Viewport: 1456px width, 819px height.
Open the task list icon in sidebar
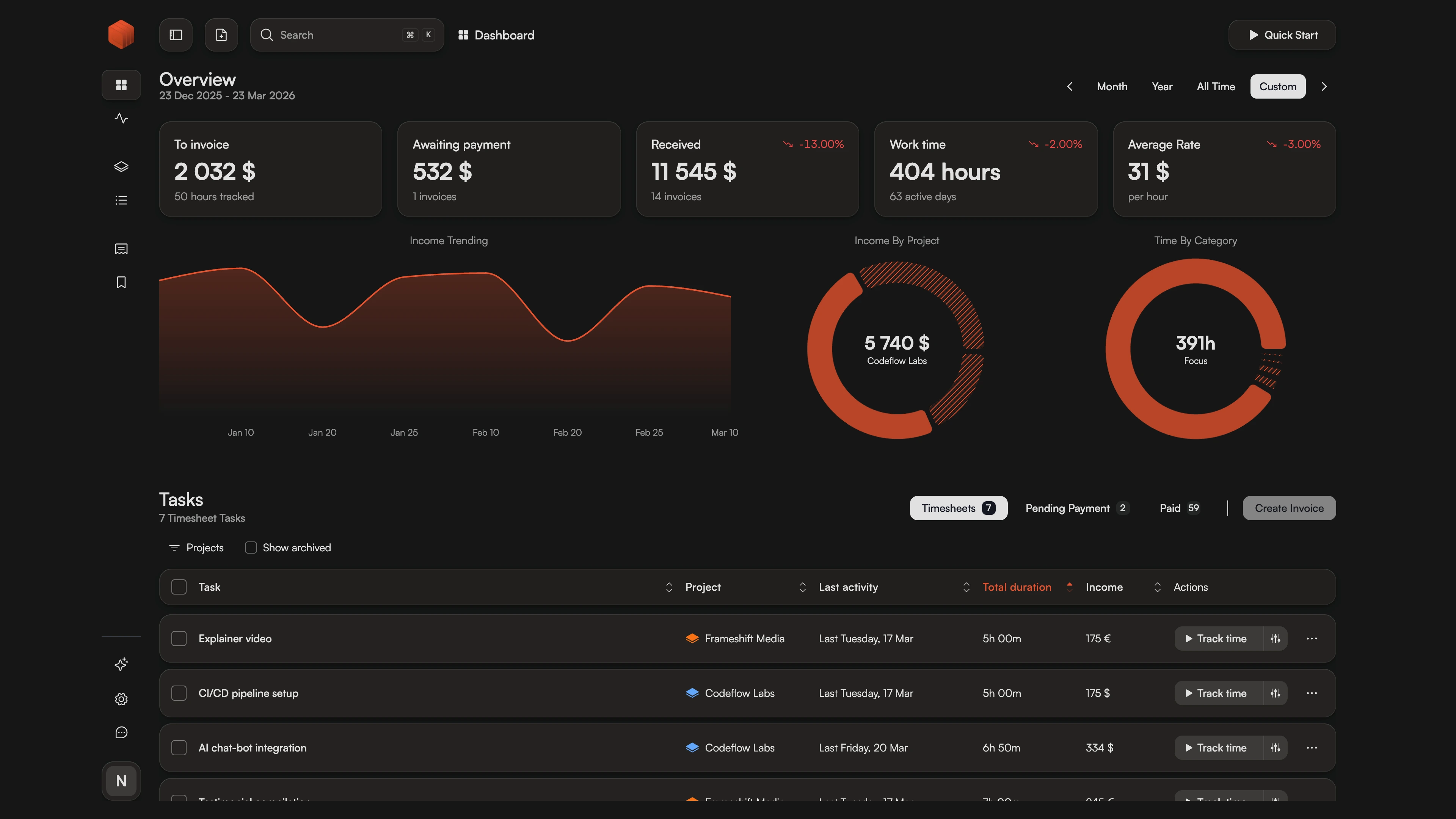coord(121,199)
